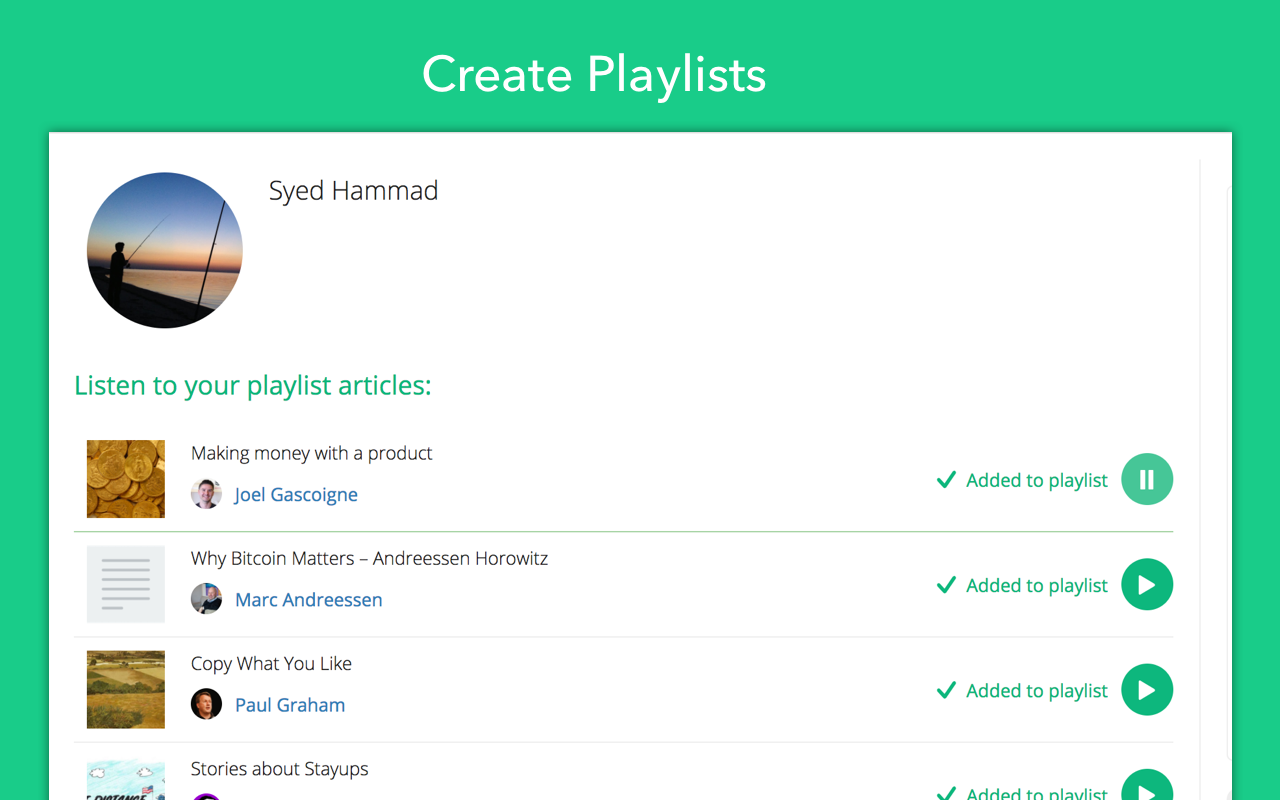Click Joel Gascoigne's avatar icon
Image resolution: width=1280 pixels, height=800 pixels.
point(206,494)
